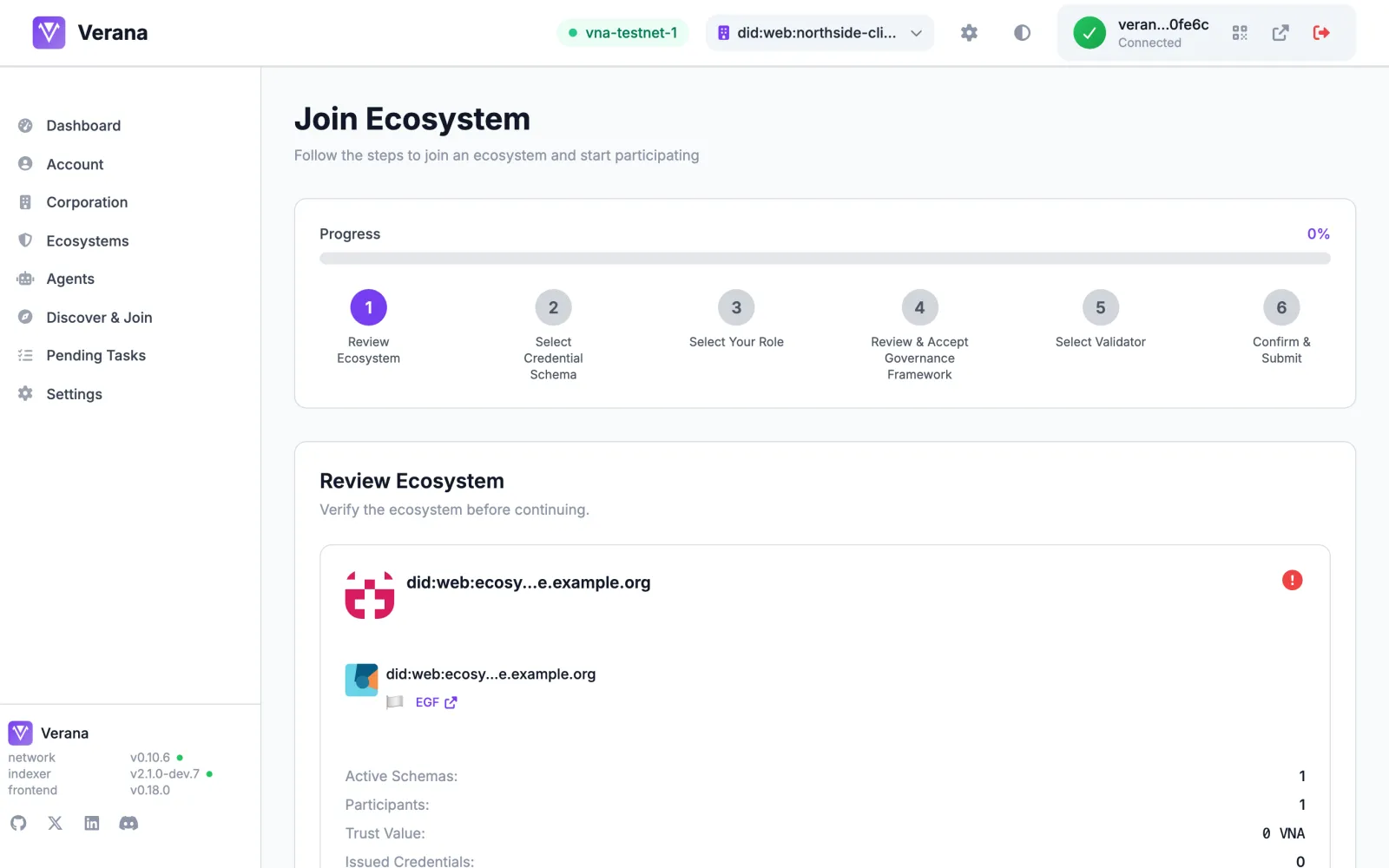The width and height of the screenshot is (1389, 868).
Task: Open Verana X (Twitter) icon
Action: 55,823
